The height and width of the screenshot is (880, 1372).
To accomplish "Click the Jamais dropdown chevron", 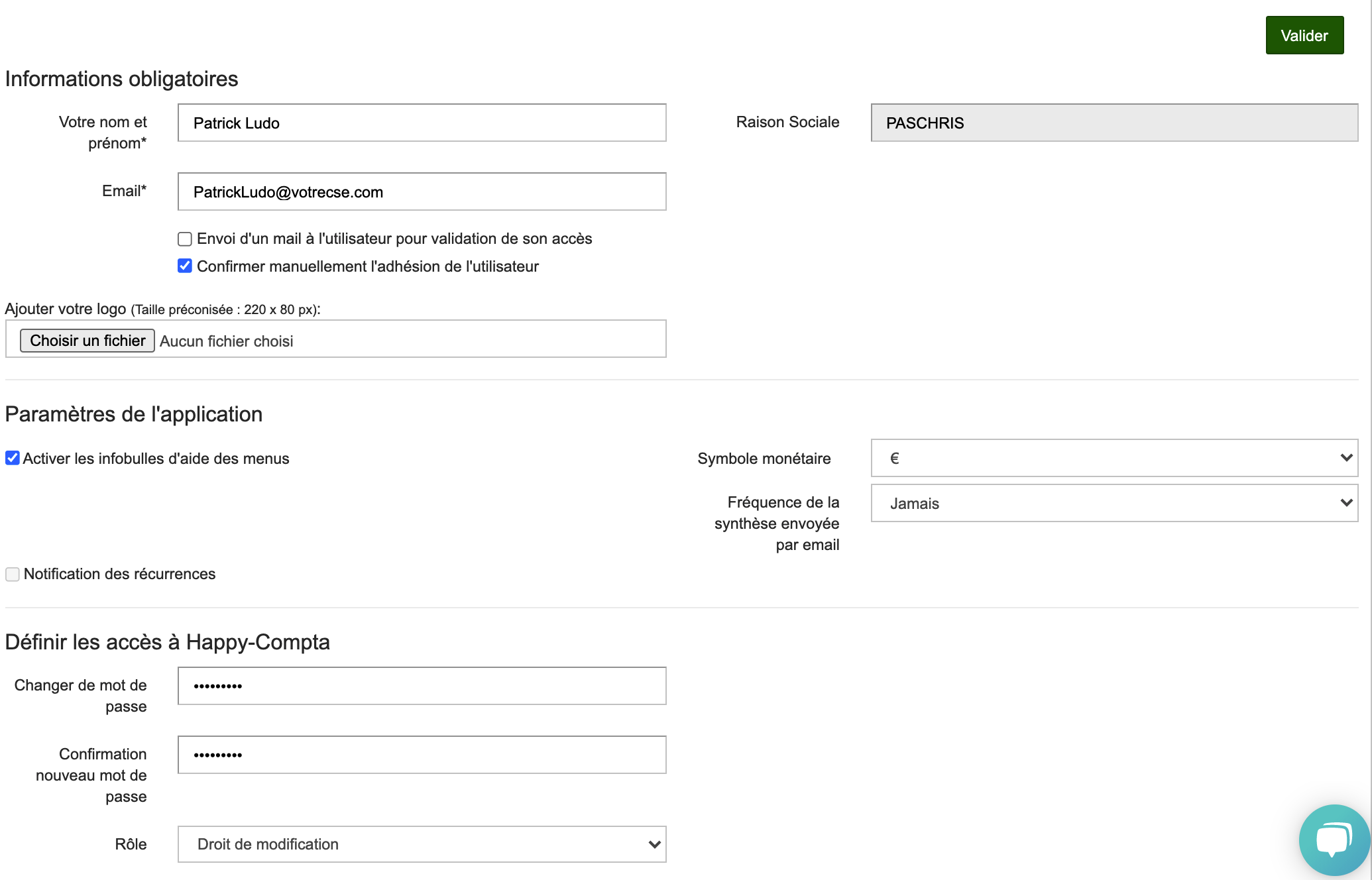I will (x=1346, y=503).
